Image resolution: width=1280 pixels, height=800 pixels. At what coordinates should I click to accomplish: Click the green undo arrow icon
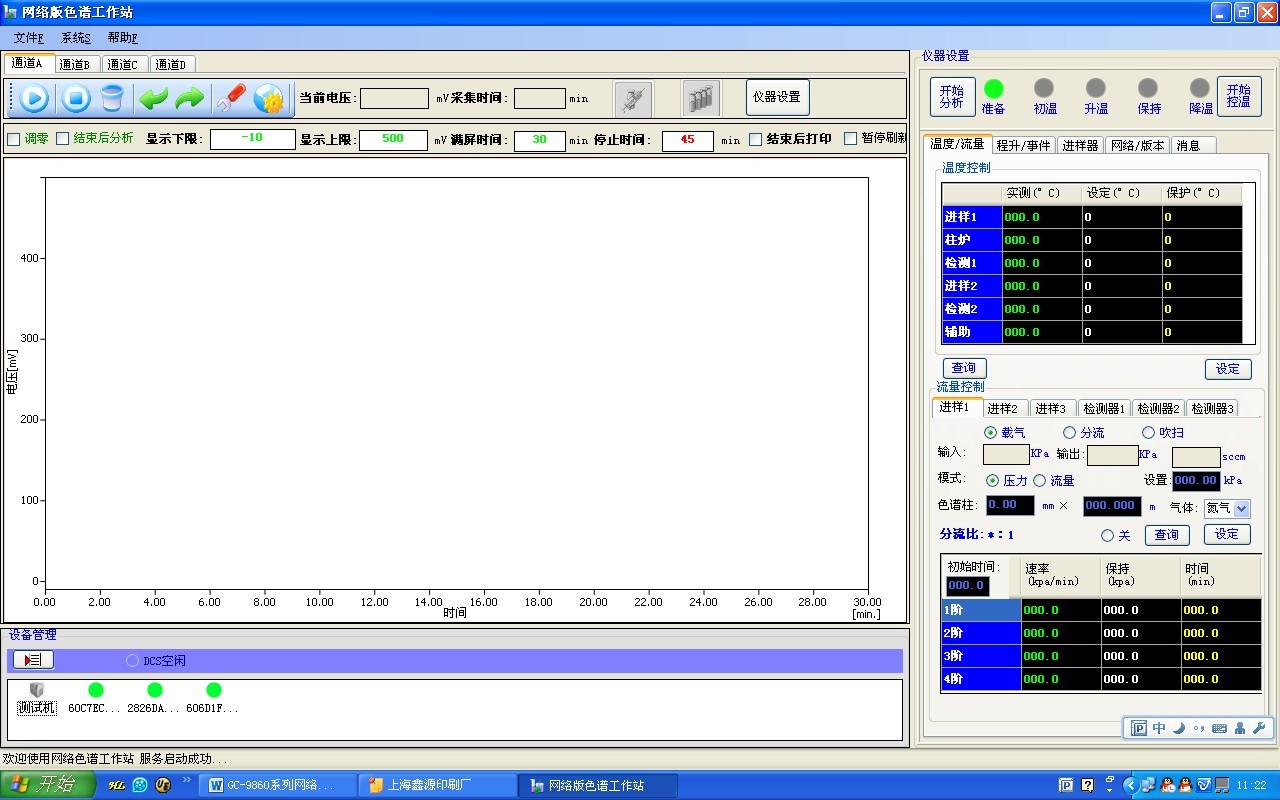(x=153, y=98)
